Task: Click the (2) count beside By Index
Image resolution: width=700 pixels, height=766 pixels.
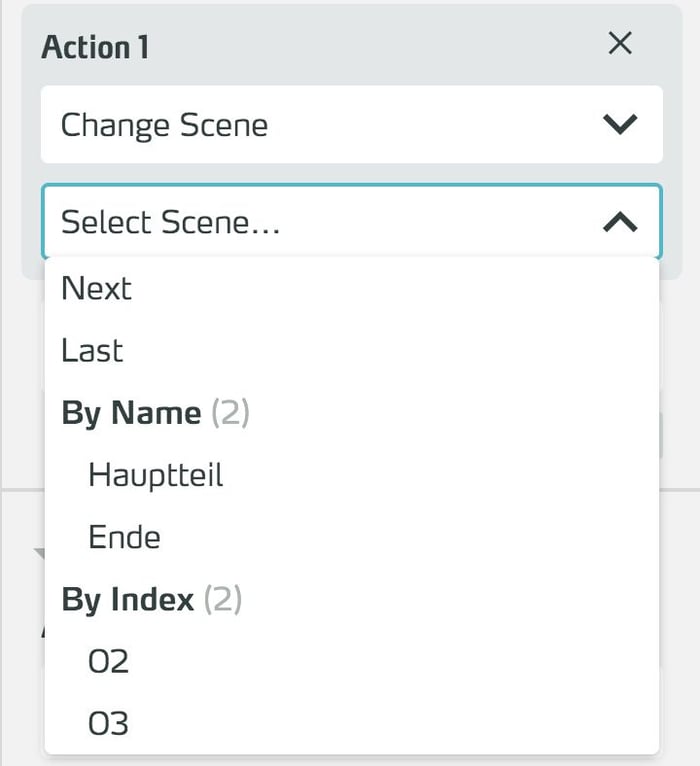Action: (223, 599)
